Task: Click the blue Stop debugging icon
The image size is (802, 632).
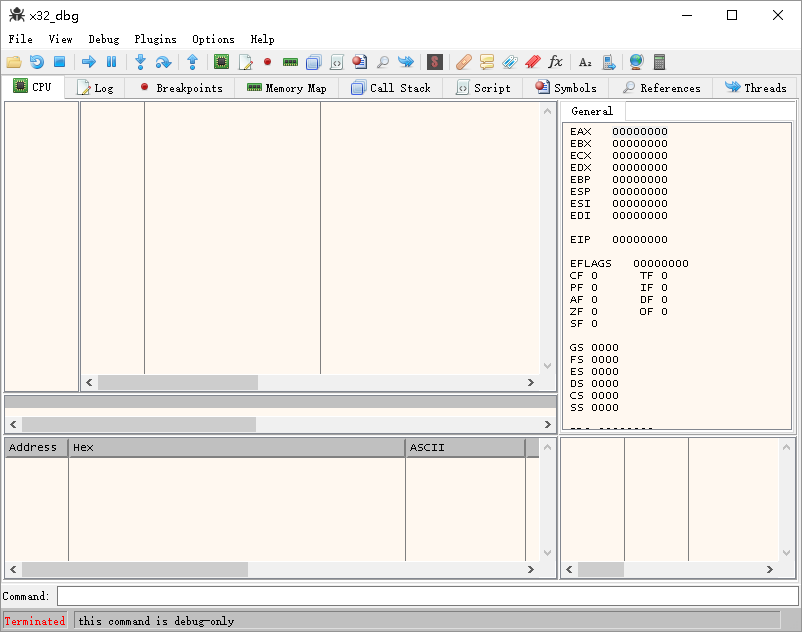Action: coord(59,62)
